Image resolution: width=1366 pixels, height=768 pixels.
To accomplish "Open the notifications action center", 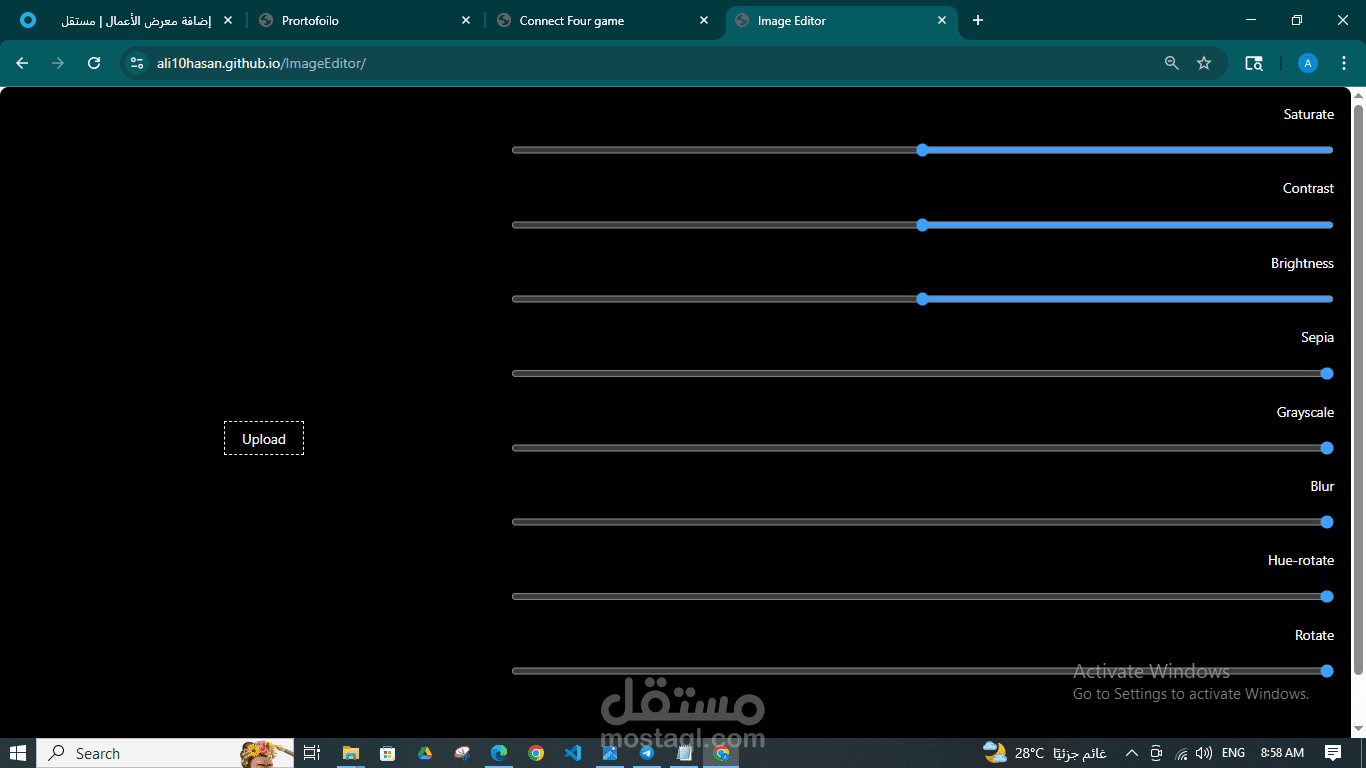I will point(1333,753).
